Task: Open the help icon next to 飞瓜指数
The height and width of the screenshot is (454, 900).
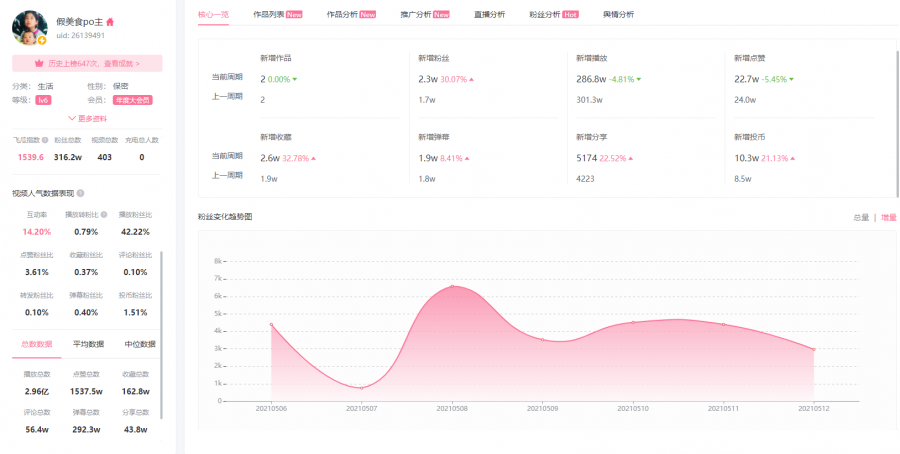Action: pyautogui.click(x=45, y=140)
